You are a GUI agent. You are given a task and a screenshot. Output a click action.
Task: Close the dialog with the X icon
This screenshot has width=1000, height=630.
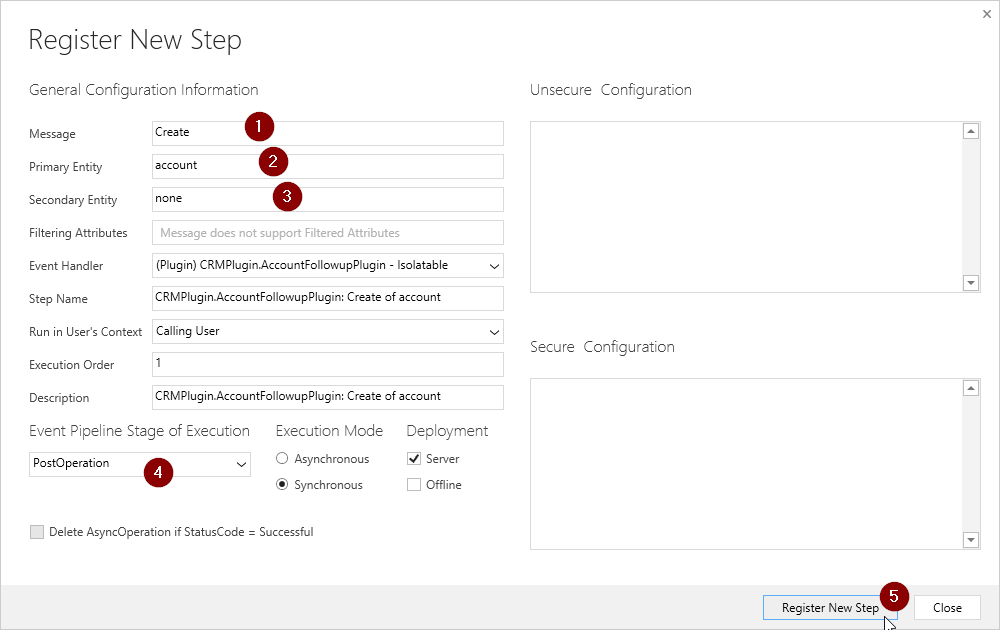point(986,14)
